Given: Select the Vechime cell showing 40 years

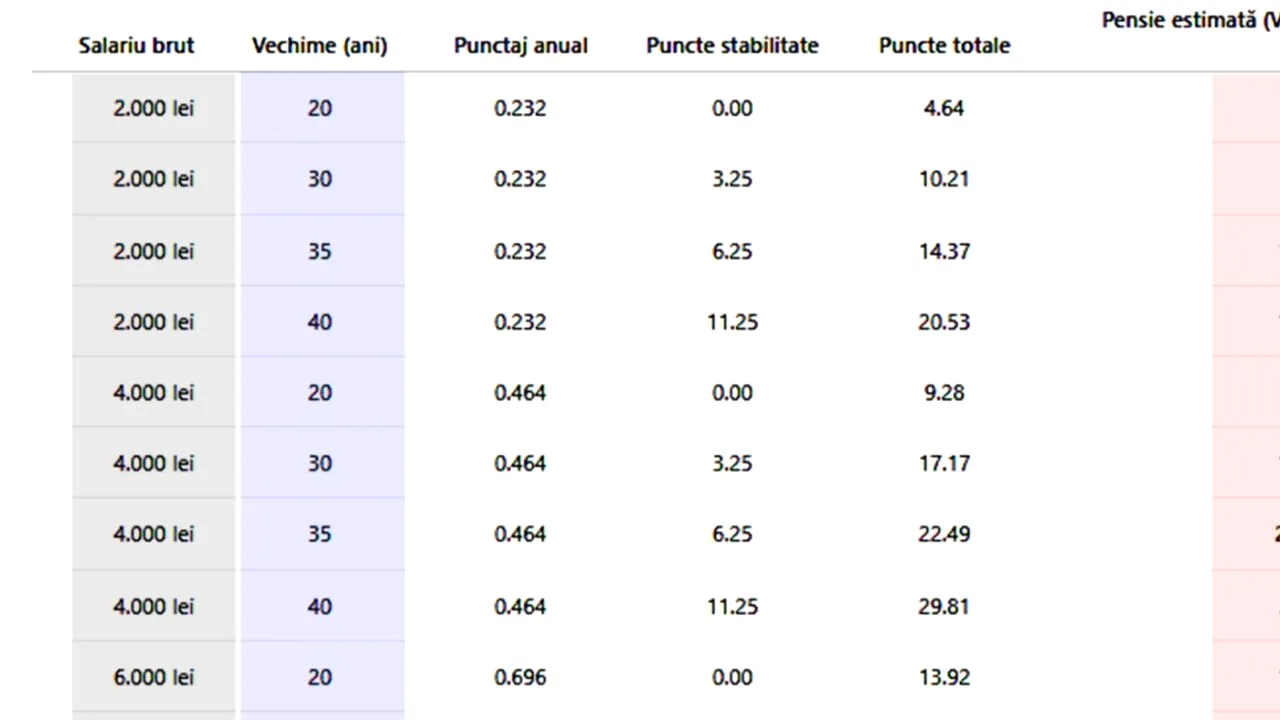Looking at the screenshot, I should pos(320,322).
